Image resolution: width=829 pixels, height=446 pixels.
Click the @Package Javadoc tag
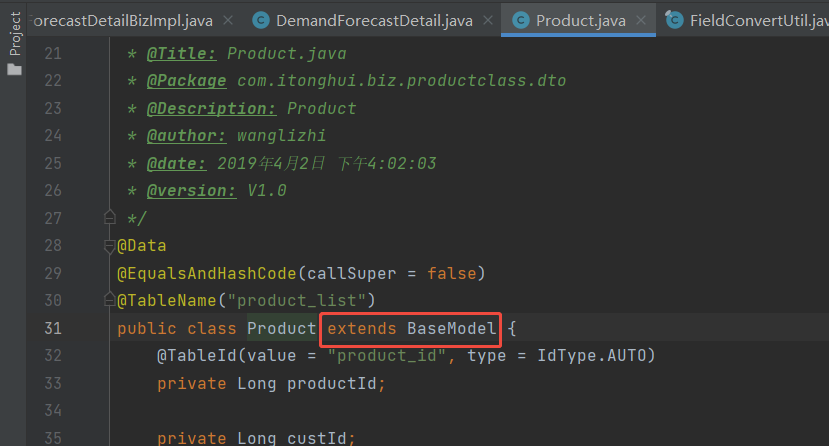click(x=187, y=81)
